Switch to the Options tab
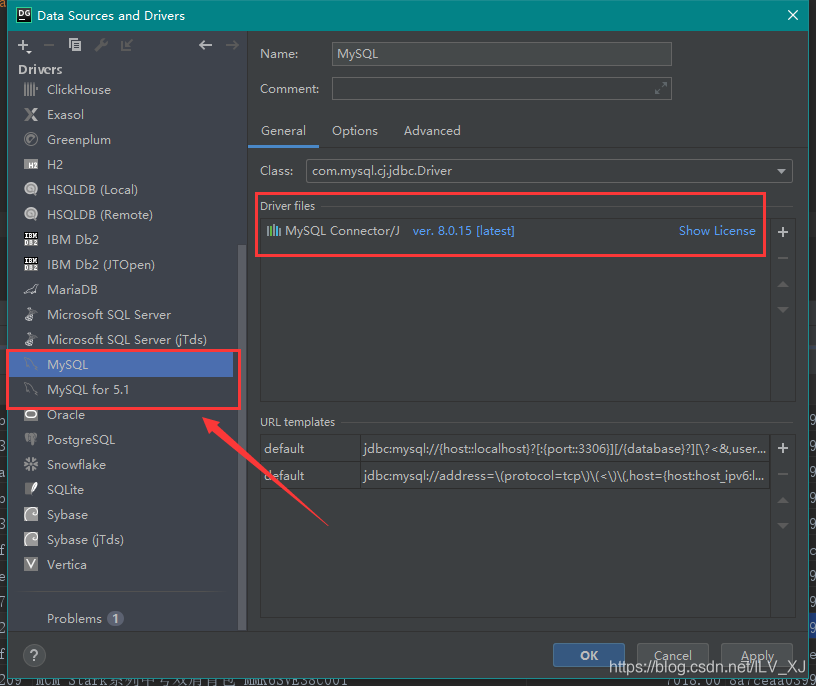The image size is (816, 686). pos(355,131)
